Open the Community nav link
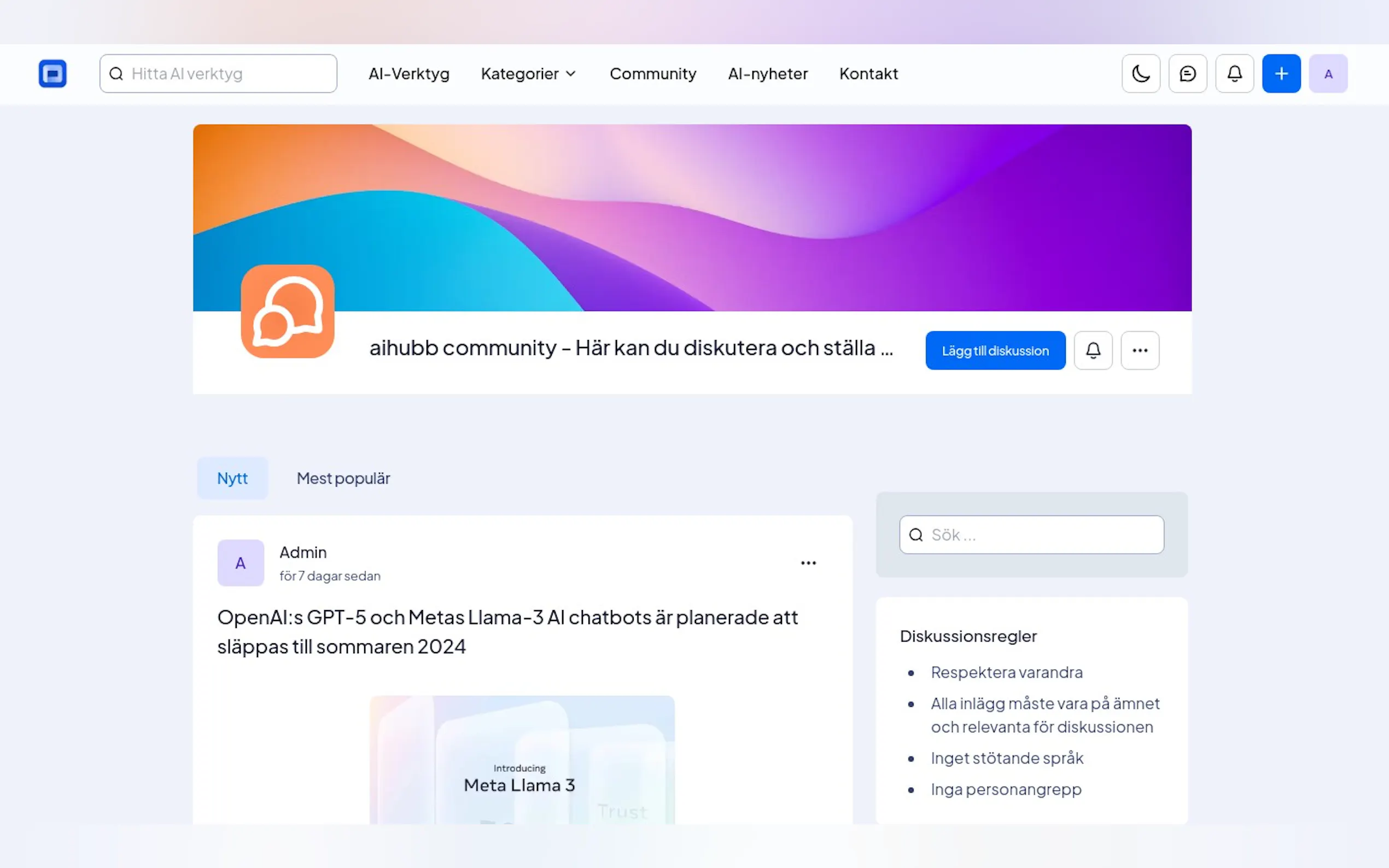Screen dimensions: 1389x868 coord(652,73)
